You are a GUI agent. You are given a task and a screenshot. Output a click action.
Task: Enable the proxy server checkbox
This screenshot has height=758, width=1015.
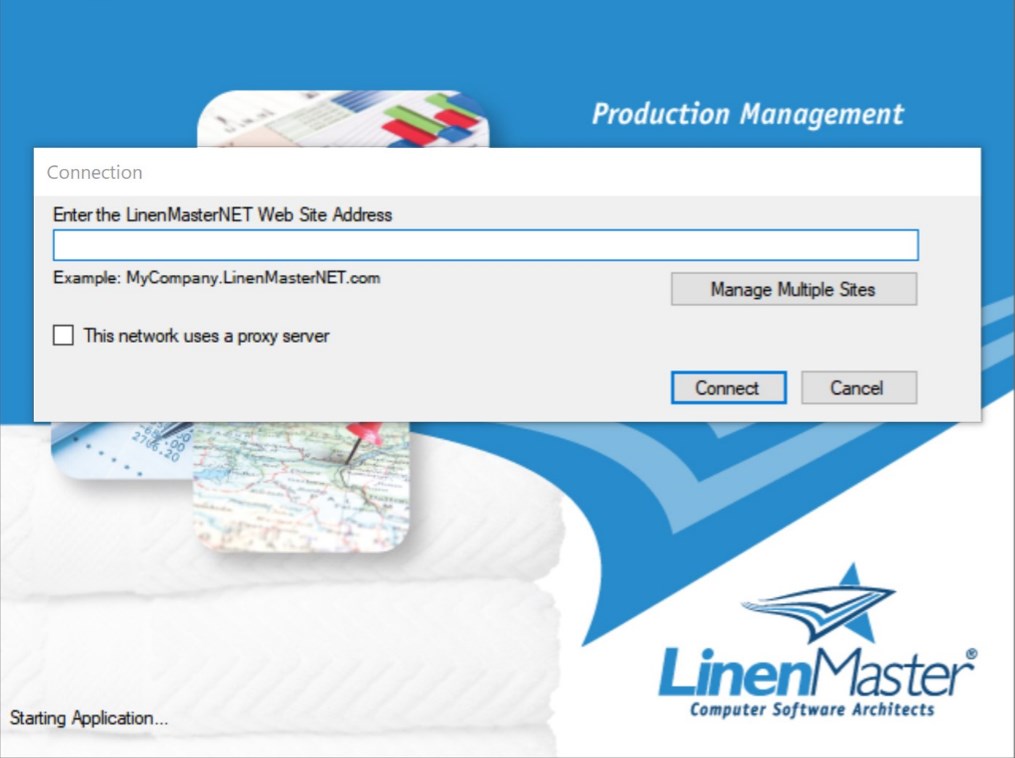coord(63,335)
